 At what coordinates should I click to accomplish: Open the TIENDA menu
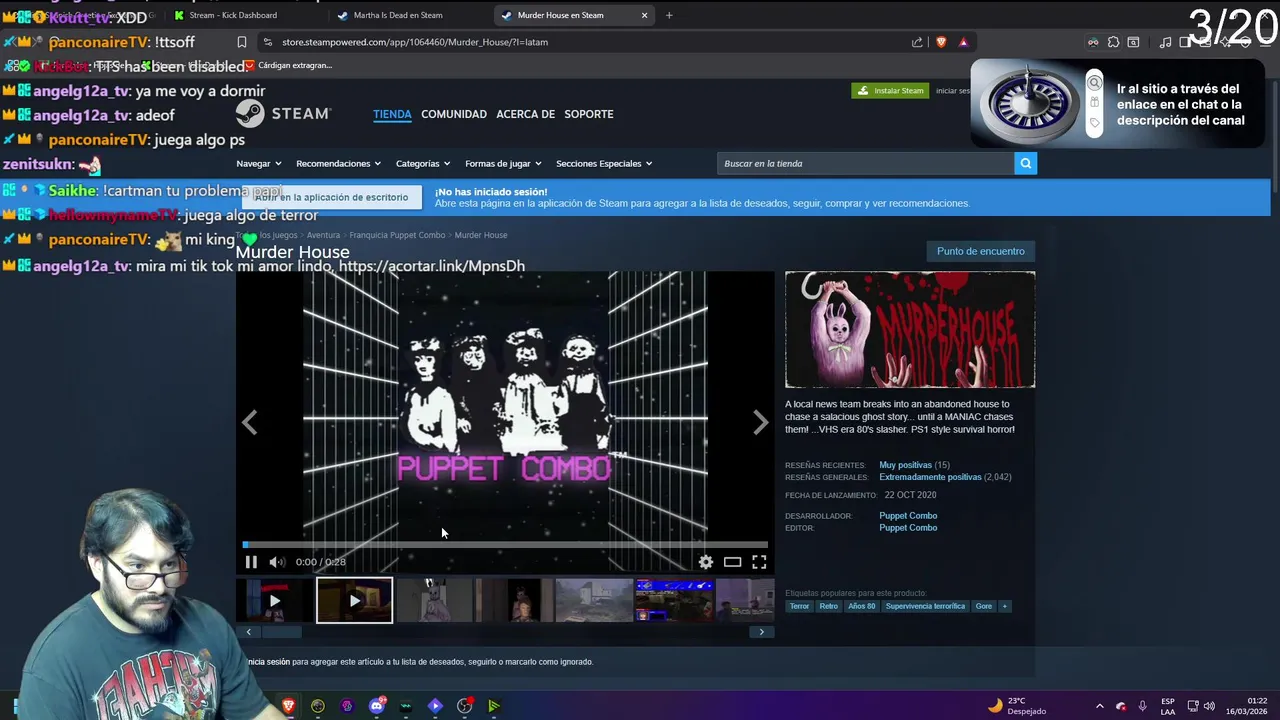click(392, 114)
